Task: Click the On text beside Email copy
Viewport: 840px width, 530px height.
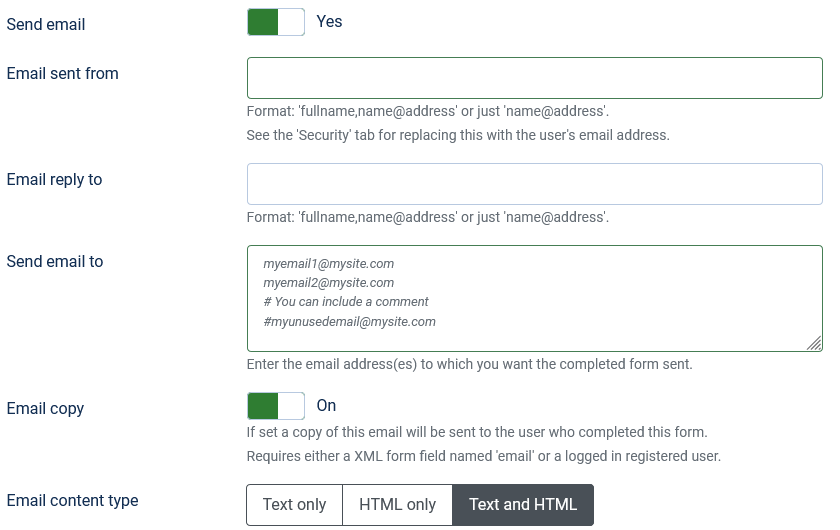Action: click(x=326, y=406)
